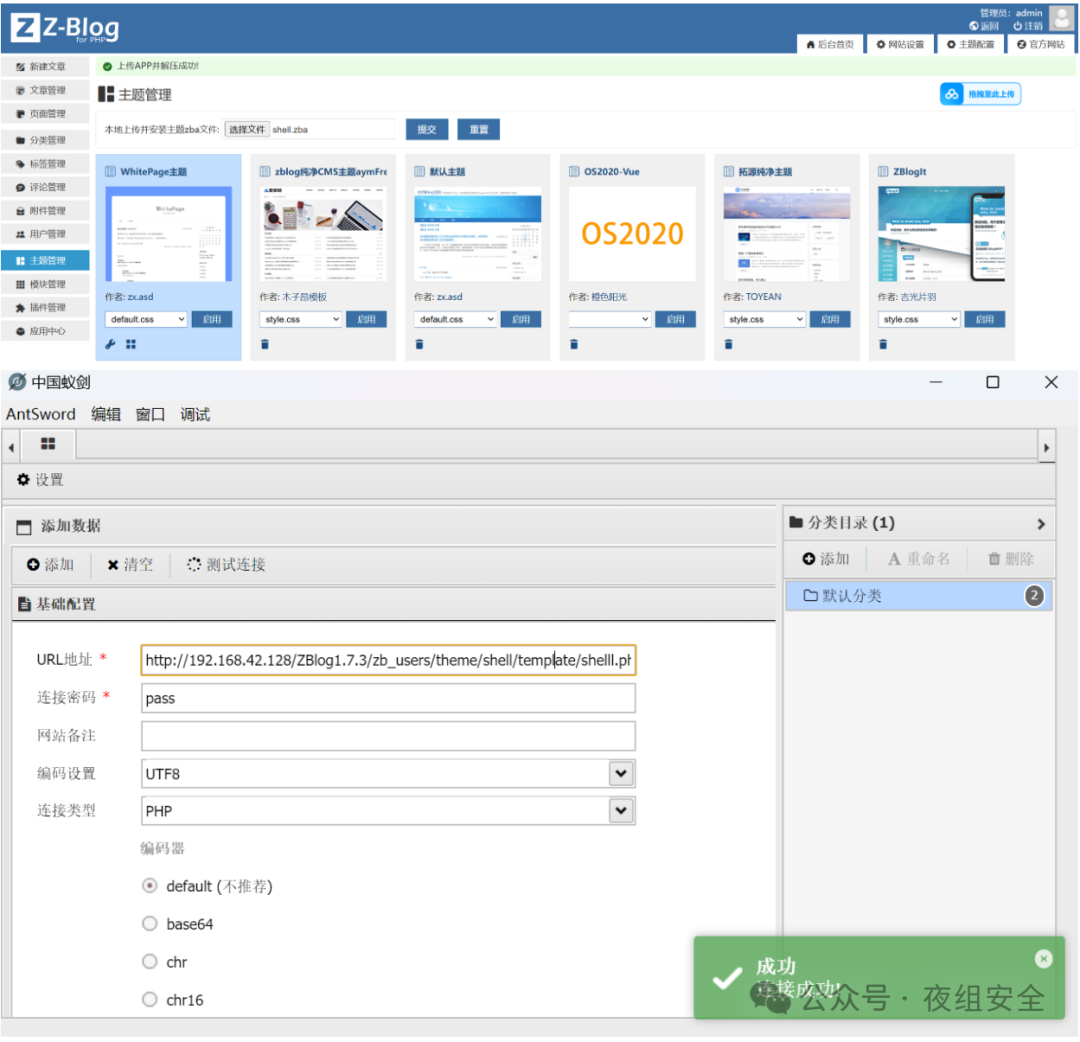
Task: Open 评论管理 in Z-Blog sidebar
Action: [x=45, y=187]
